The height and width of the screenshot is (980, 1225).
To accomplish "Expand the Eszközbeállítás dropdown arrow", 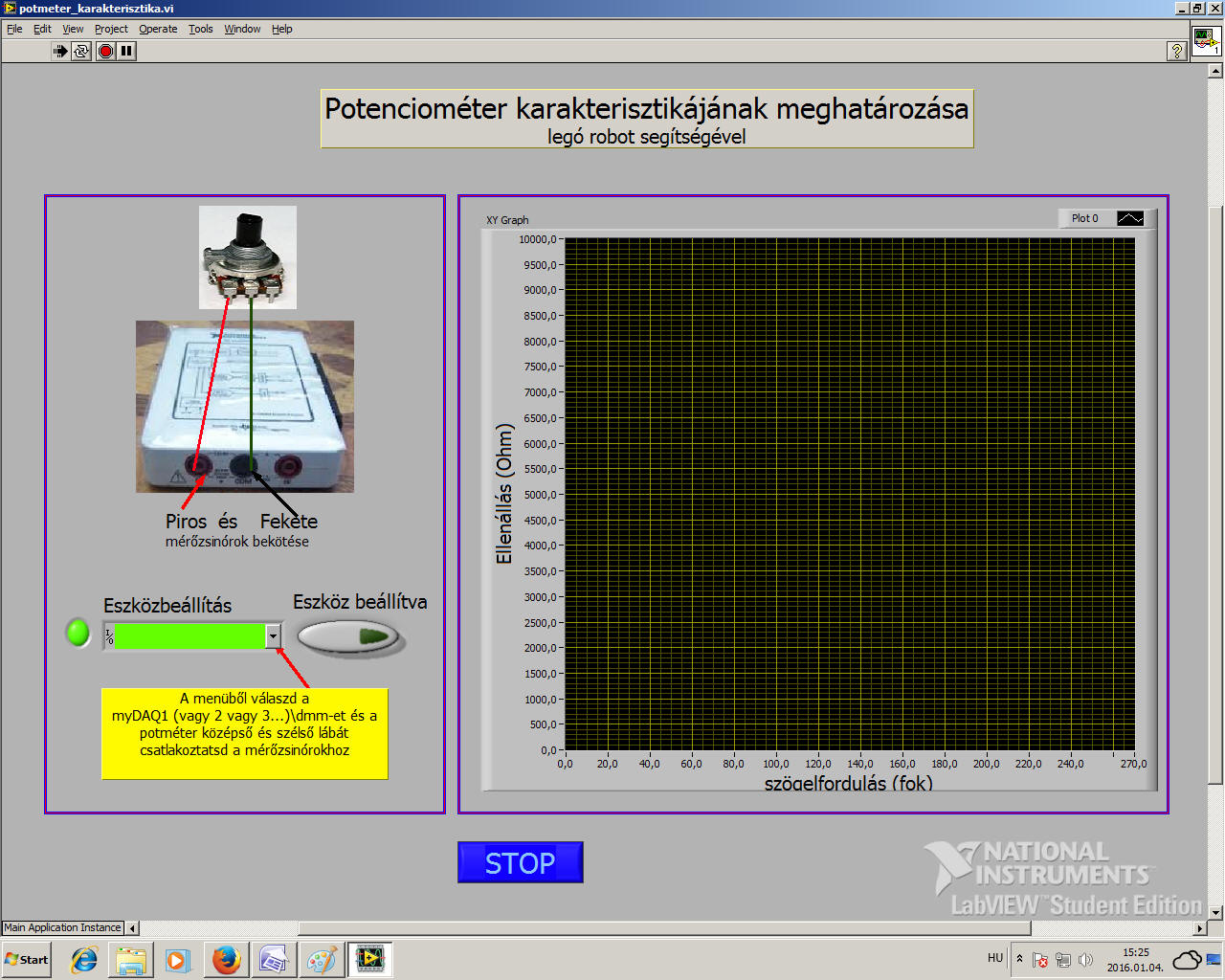I will click(x=274, y=636).
